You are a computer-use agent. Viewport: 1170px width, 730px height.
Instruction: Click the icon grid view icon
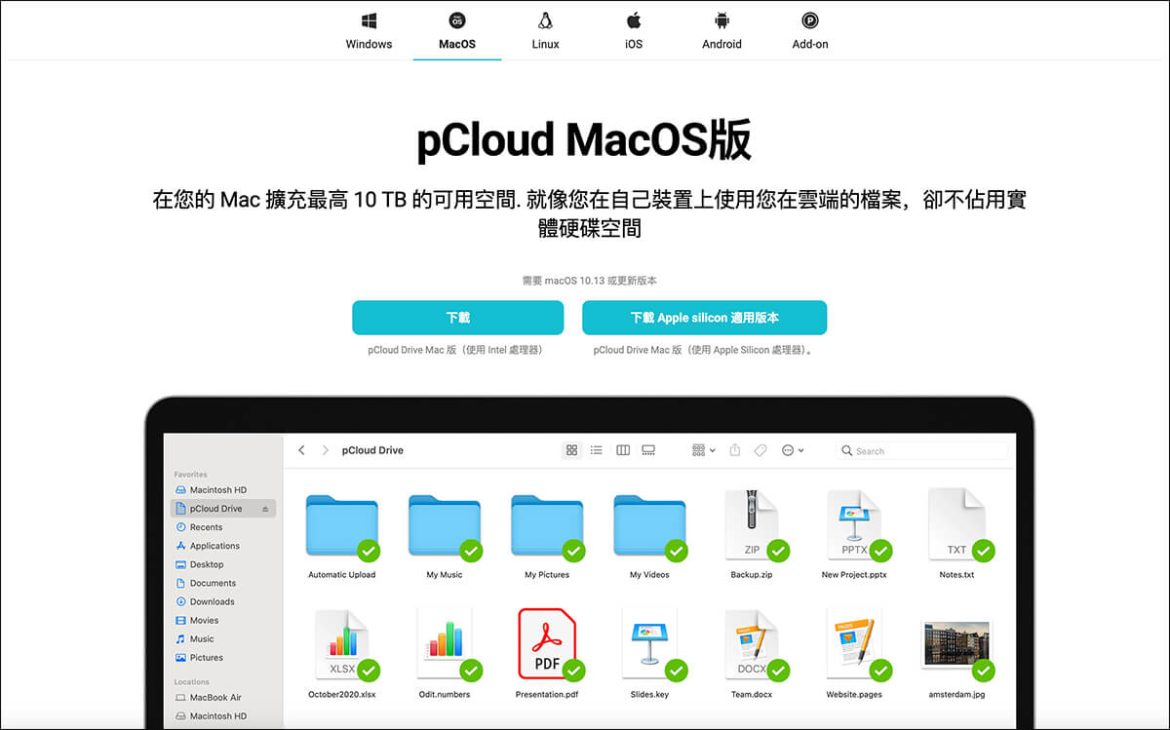click(x=571, y=450)
